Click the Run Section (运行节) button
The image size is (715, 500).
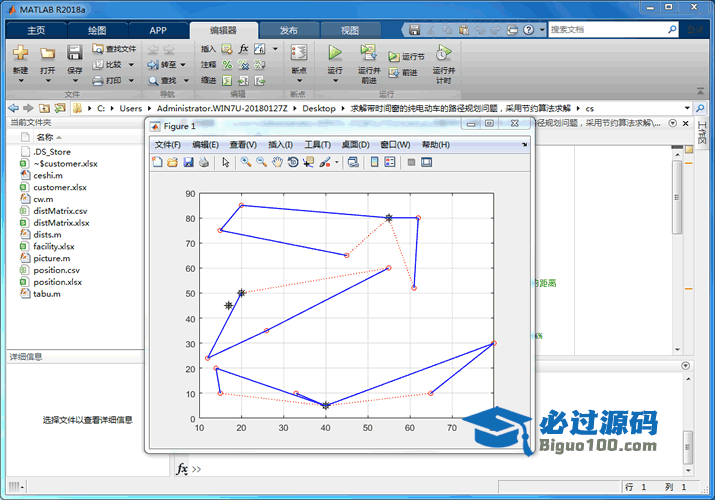(406, 57)
